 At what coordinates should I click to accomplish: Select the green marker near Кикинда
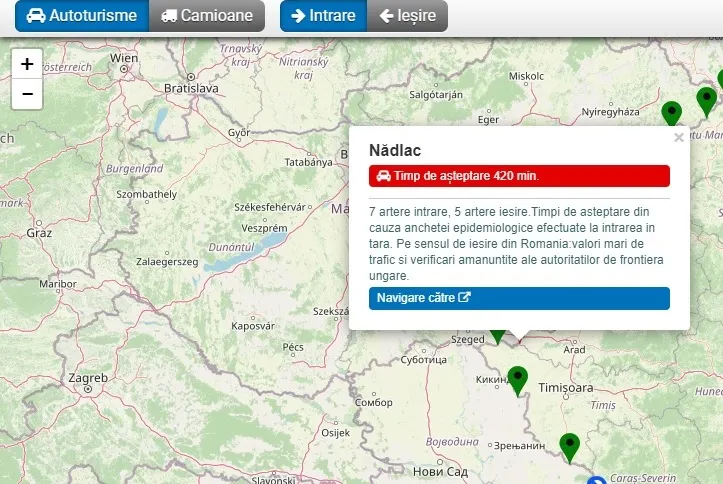[x=518, y=381]
